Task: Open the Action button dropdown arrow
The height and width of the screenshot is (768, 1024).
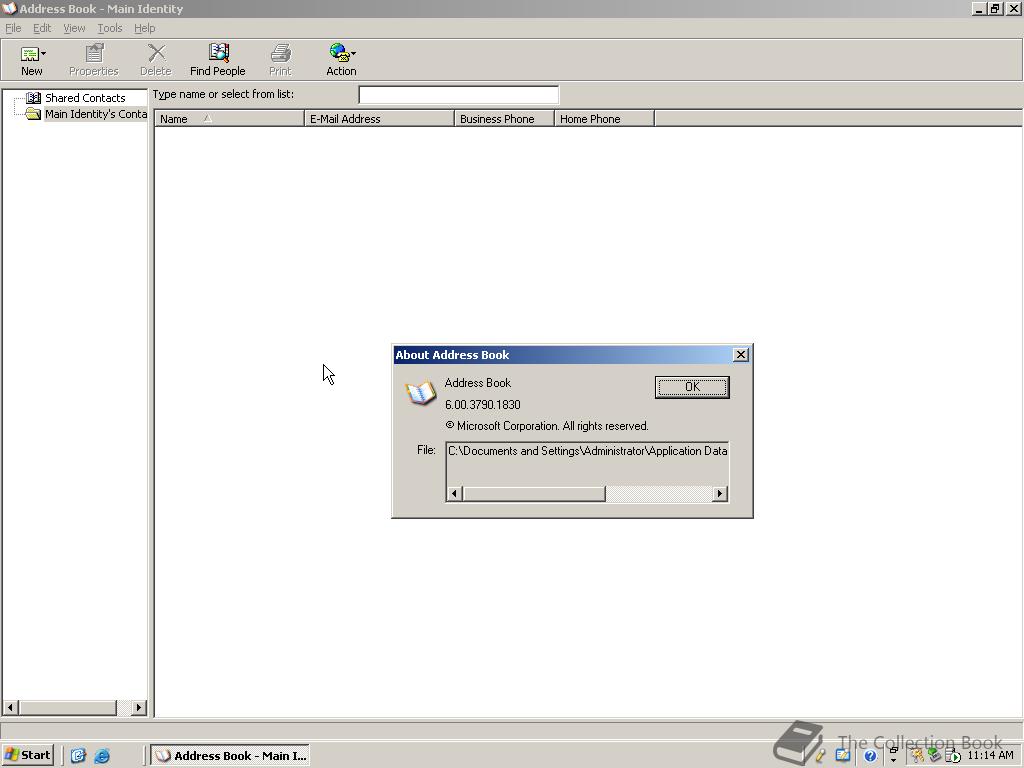Action: (x=353, y=54)
